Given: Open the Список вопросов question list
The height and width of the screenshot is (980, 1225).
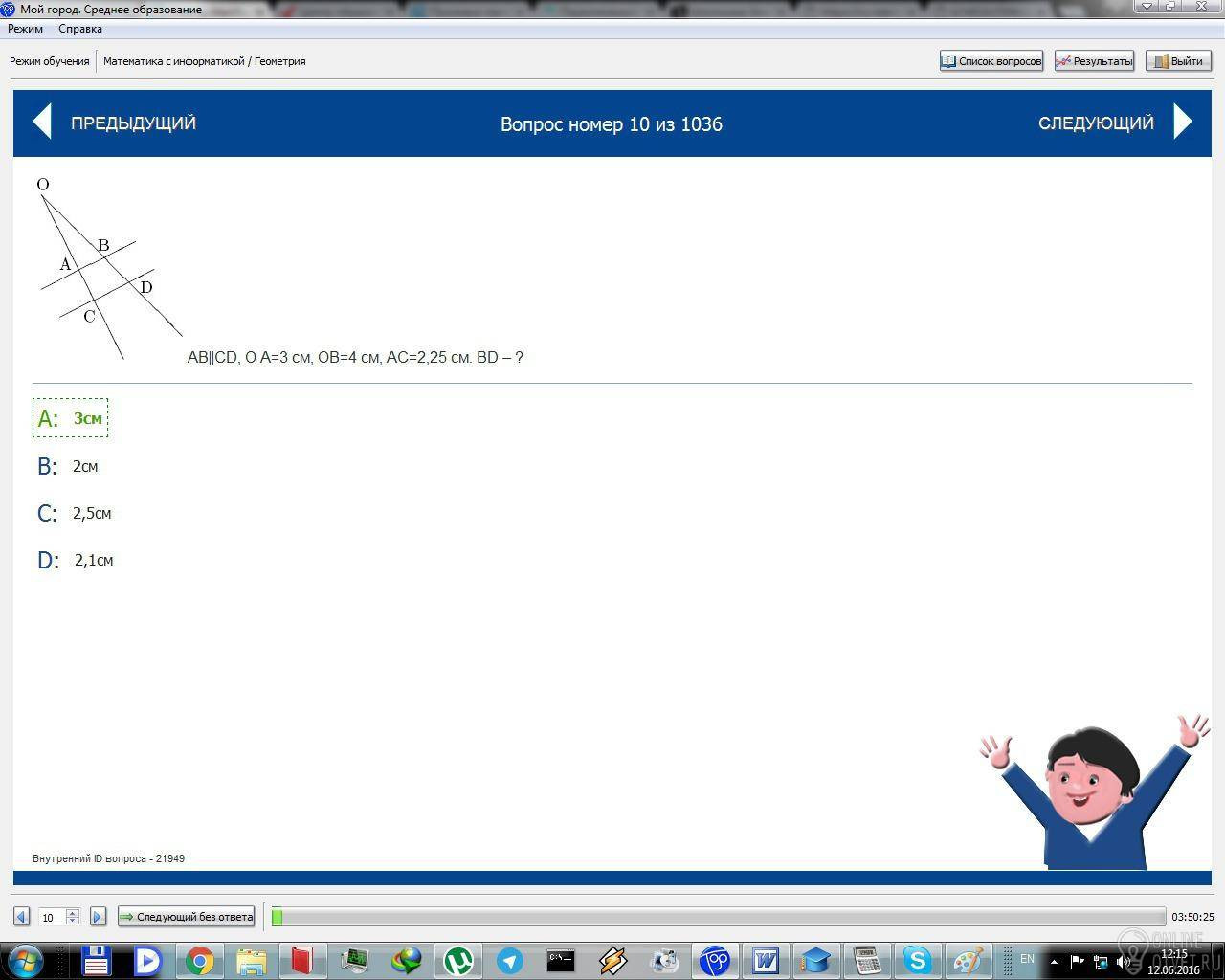Looking at the screenshot, I should [x=991, y=61].
